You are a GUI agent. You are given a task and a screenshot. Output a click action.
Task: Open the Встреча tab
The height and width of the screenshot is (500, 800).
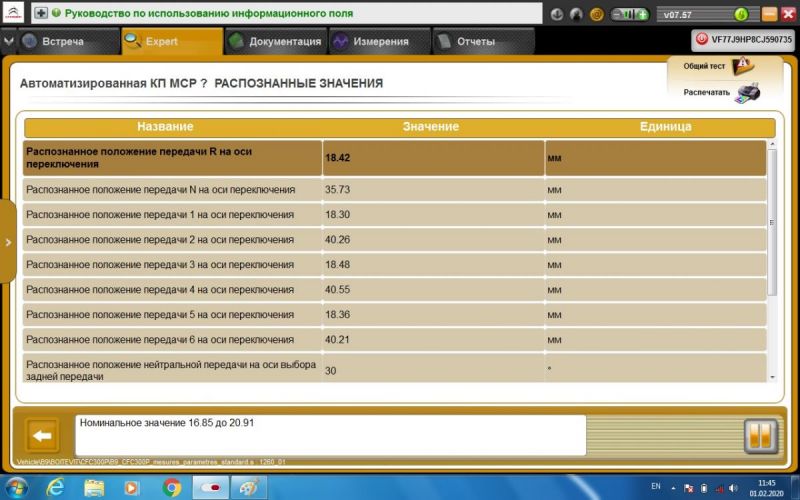(62, 42)
